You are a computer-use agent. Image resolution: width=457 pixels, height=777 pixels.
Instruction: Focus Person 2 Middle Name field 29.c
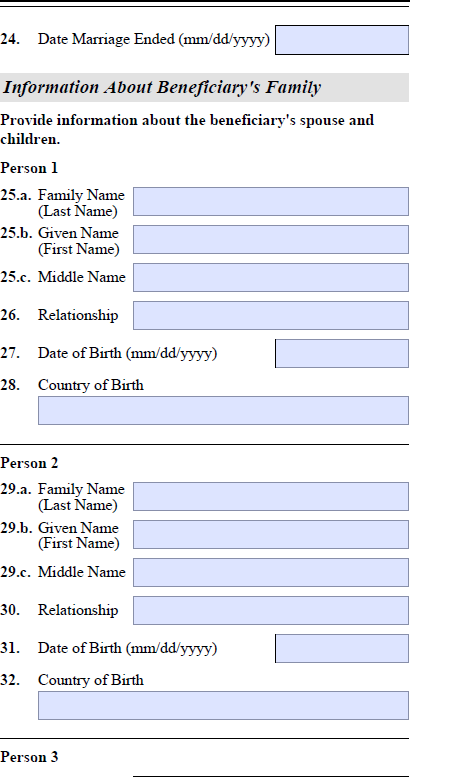[x=271, y=572]
